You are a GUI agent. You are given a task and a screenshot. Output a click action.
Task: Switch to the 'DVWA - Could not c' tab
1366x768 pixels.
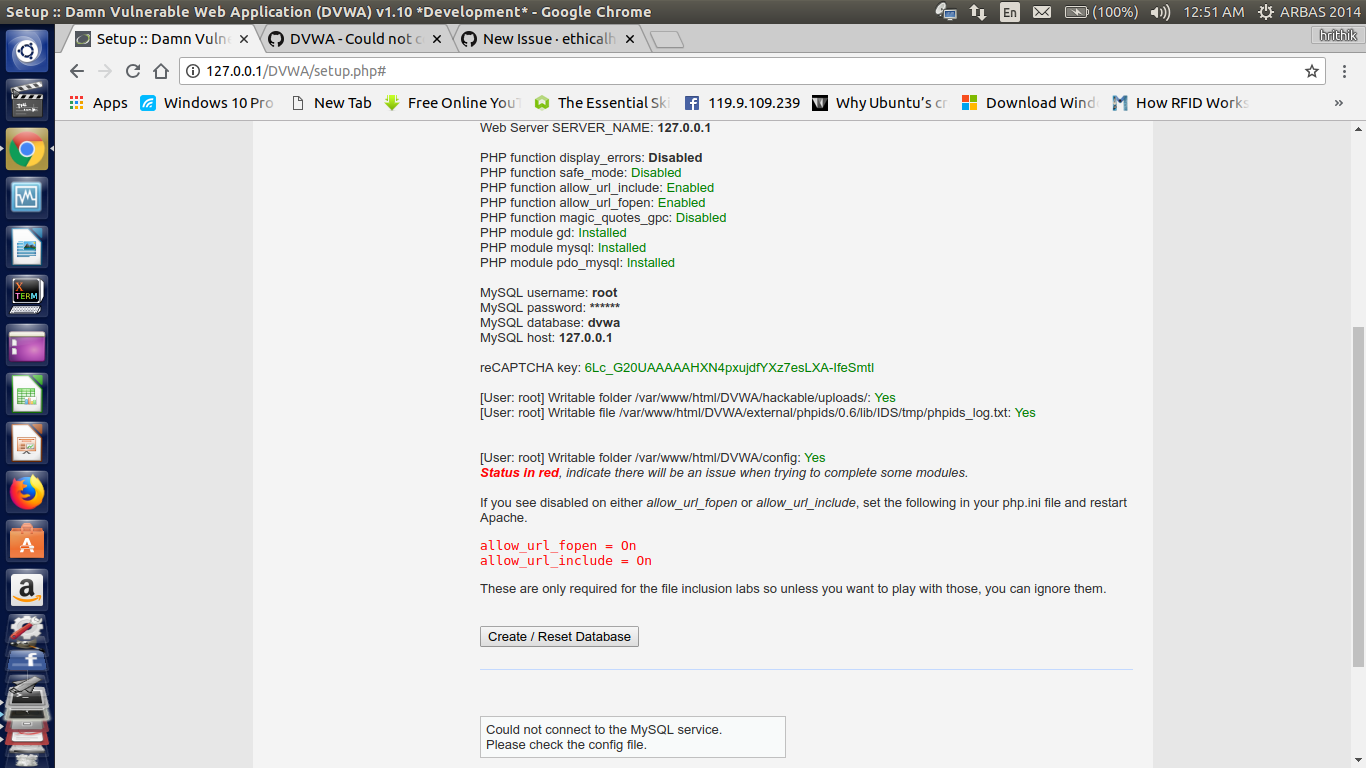click(354, 39)
